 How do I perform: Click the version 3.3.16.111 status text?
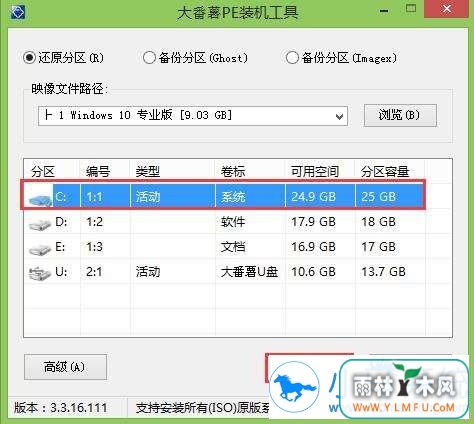coord(61,407)
